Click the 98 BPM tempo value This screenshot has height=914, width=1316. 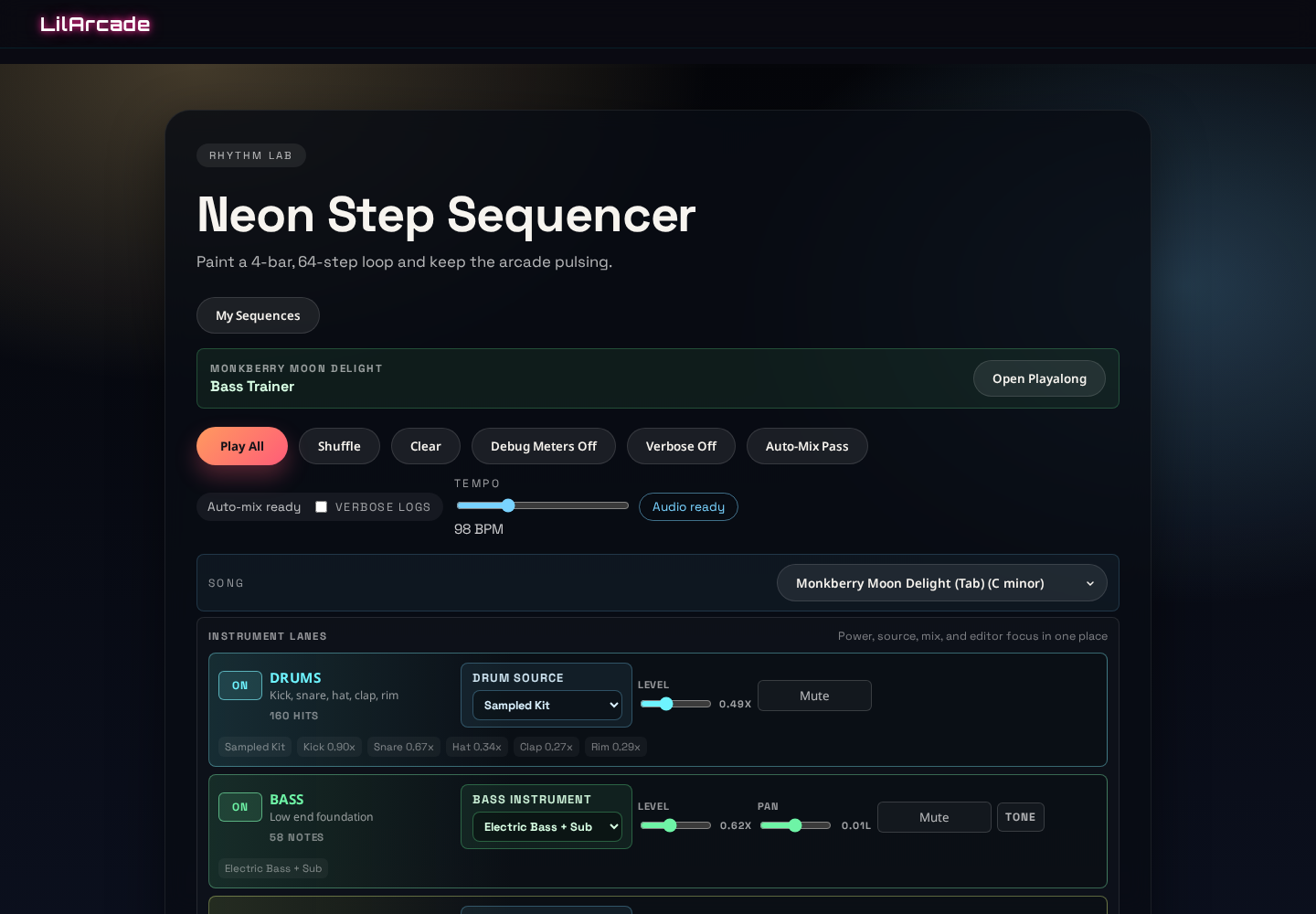(479, 529)
